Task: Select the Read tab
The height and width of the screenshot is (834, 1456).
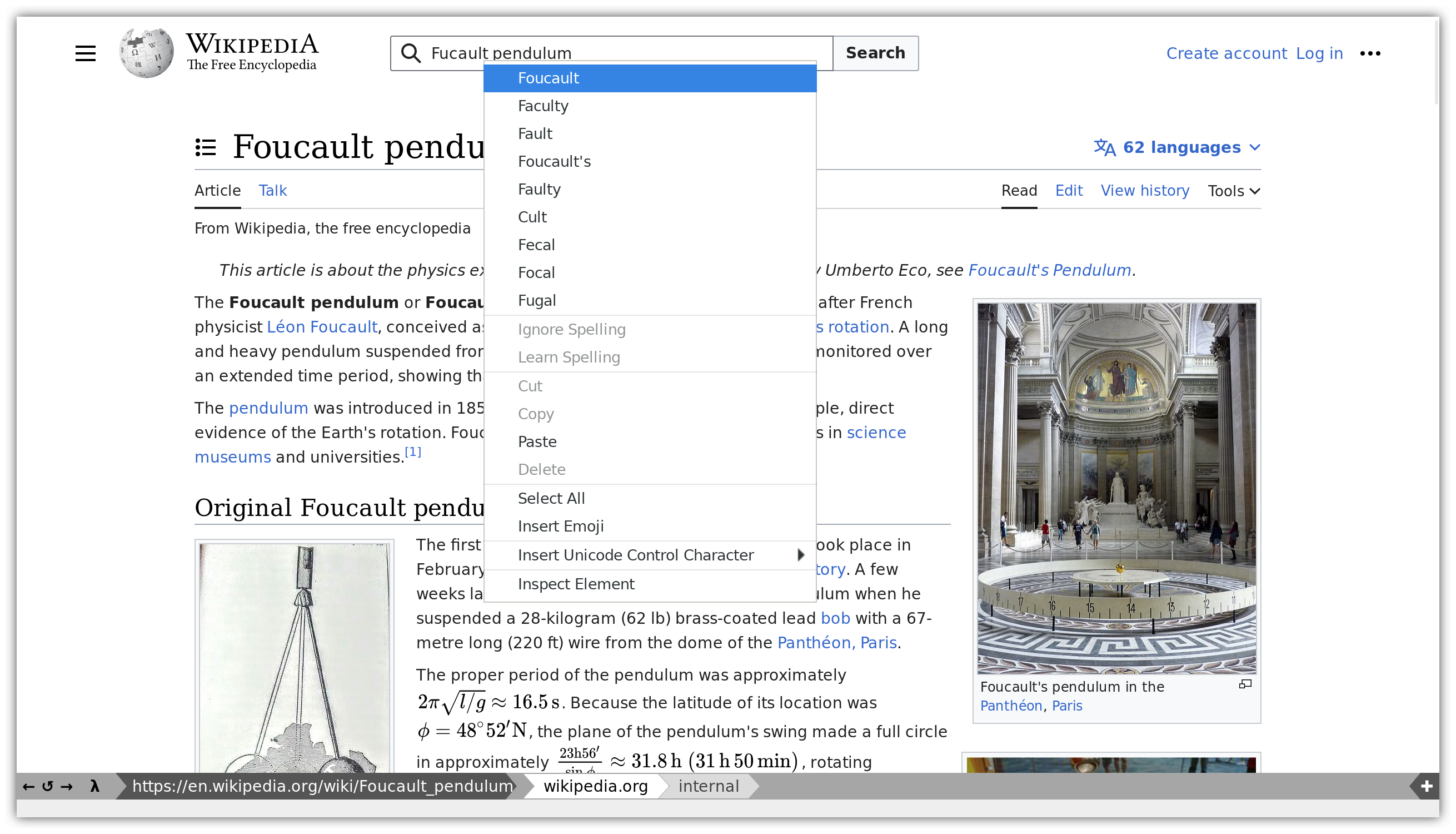Action: coord(1019,191)
